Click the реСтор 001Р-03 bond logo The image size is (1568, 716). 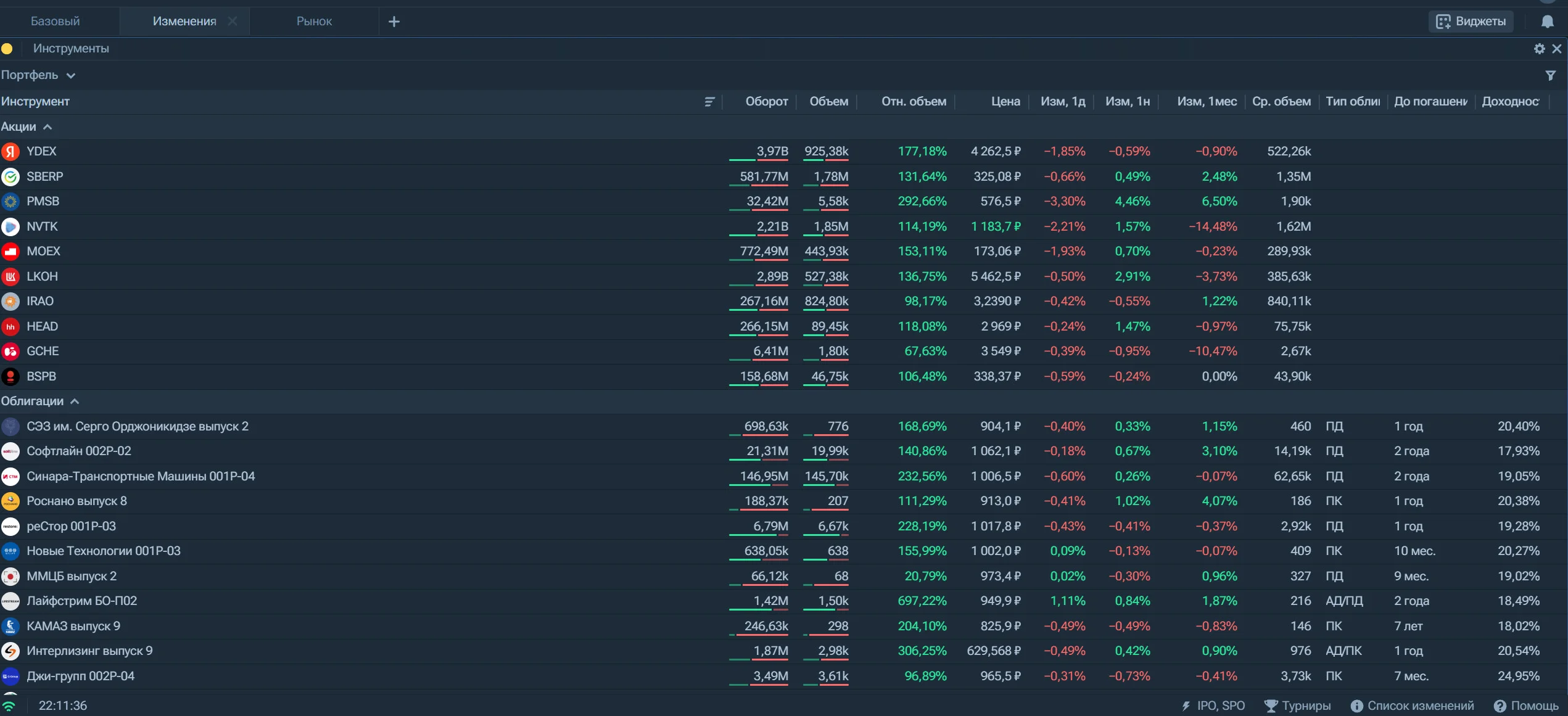[x=10, y=527]
